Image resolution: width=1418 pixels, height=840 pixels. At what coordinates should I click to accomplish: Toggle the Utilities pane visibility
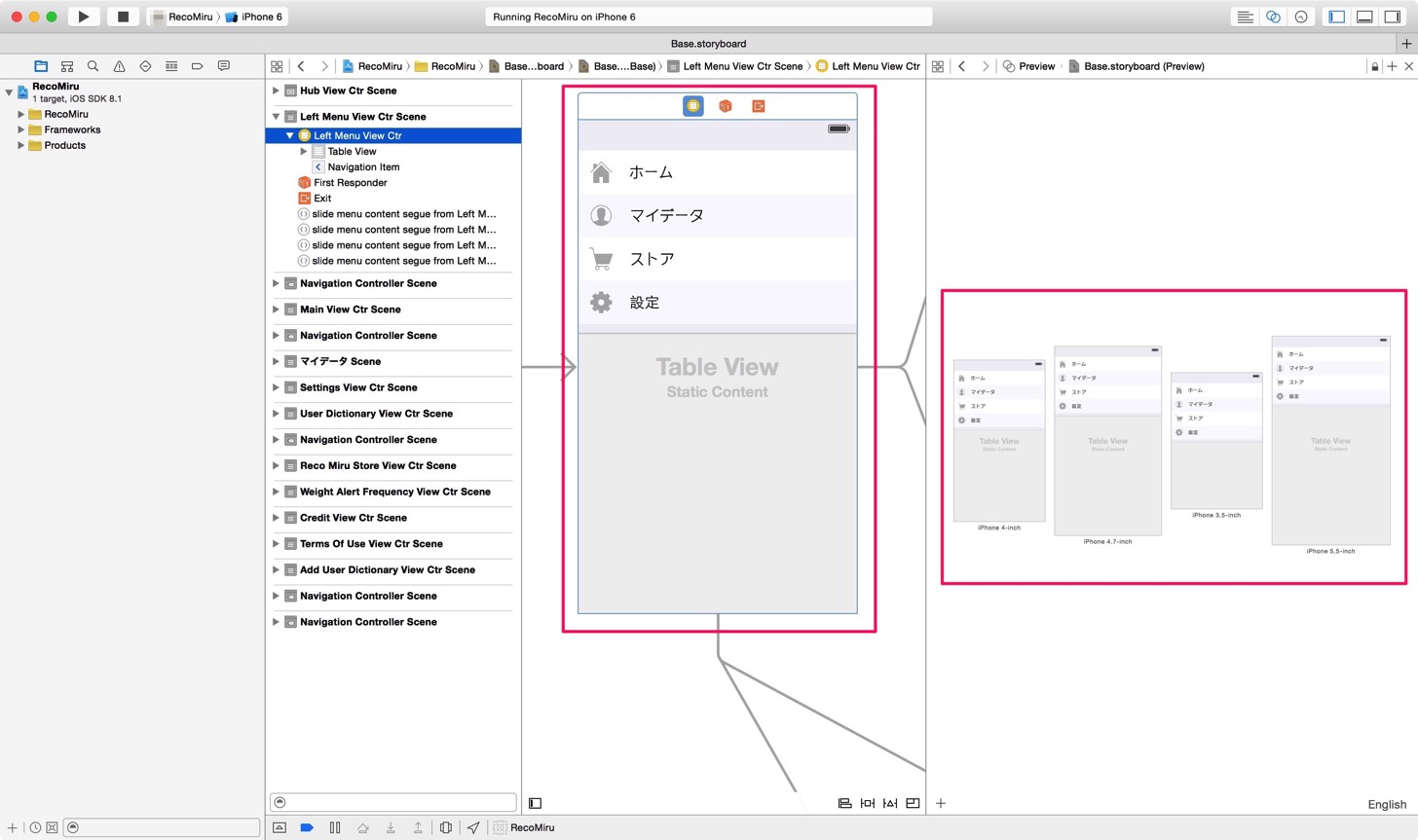click(1393, 17)
